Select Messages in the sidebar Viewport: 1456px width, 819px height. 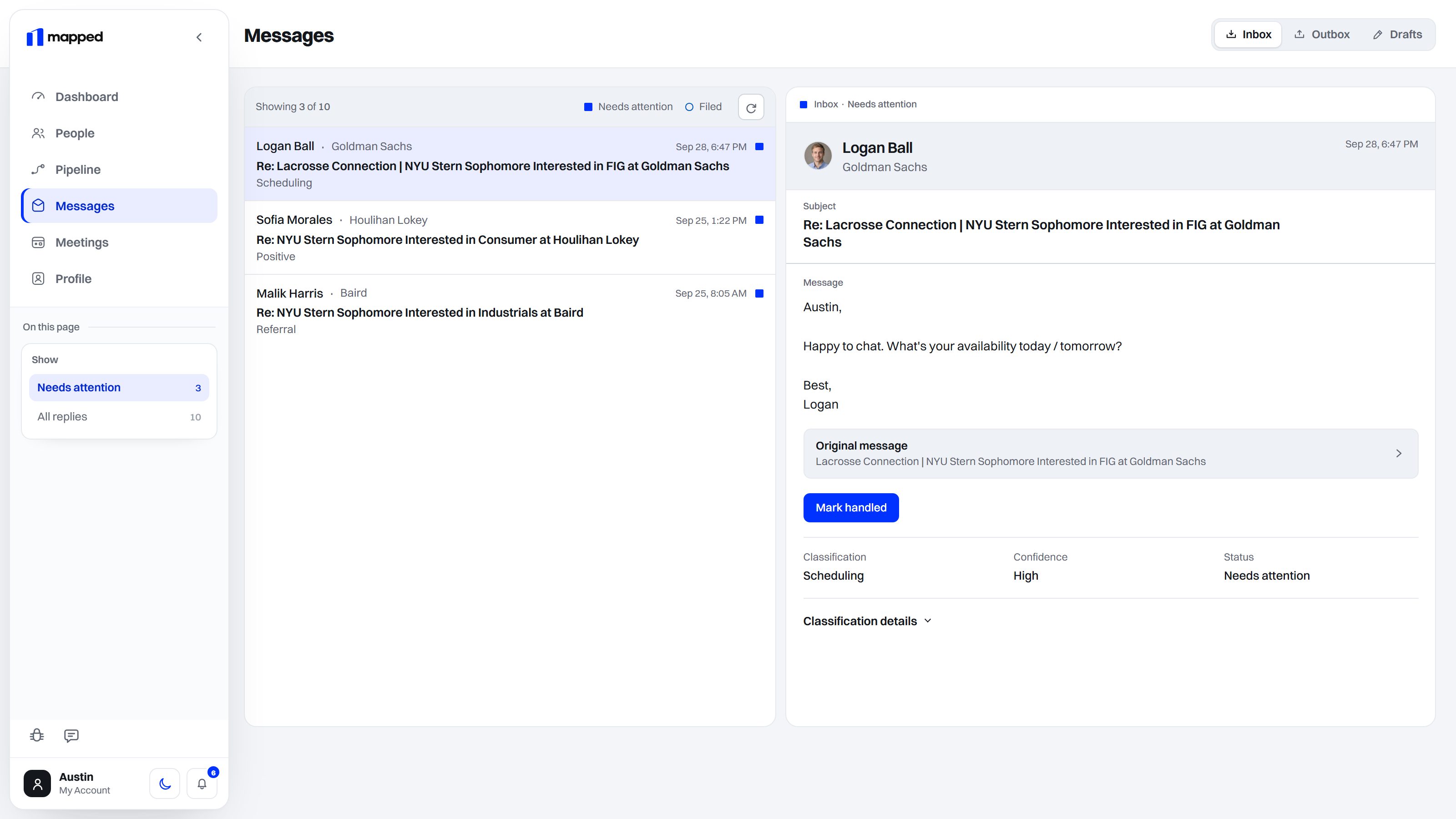pyautogui.click(x=119, y=206)
